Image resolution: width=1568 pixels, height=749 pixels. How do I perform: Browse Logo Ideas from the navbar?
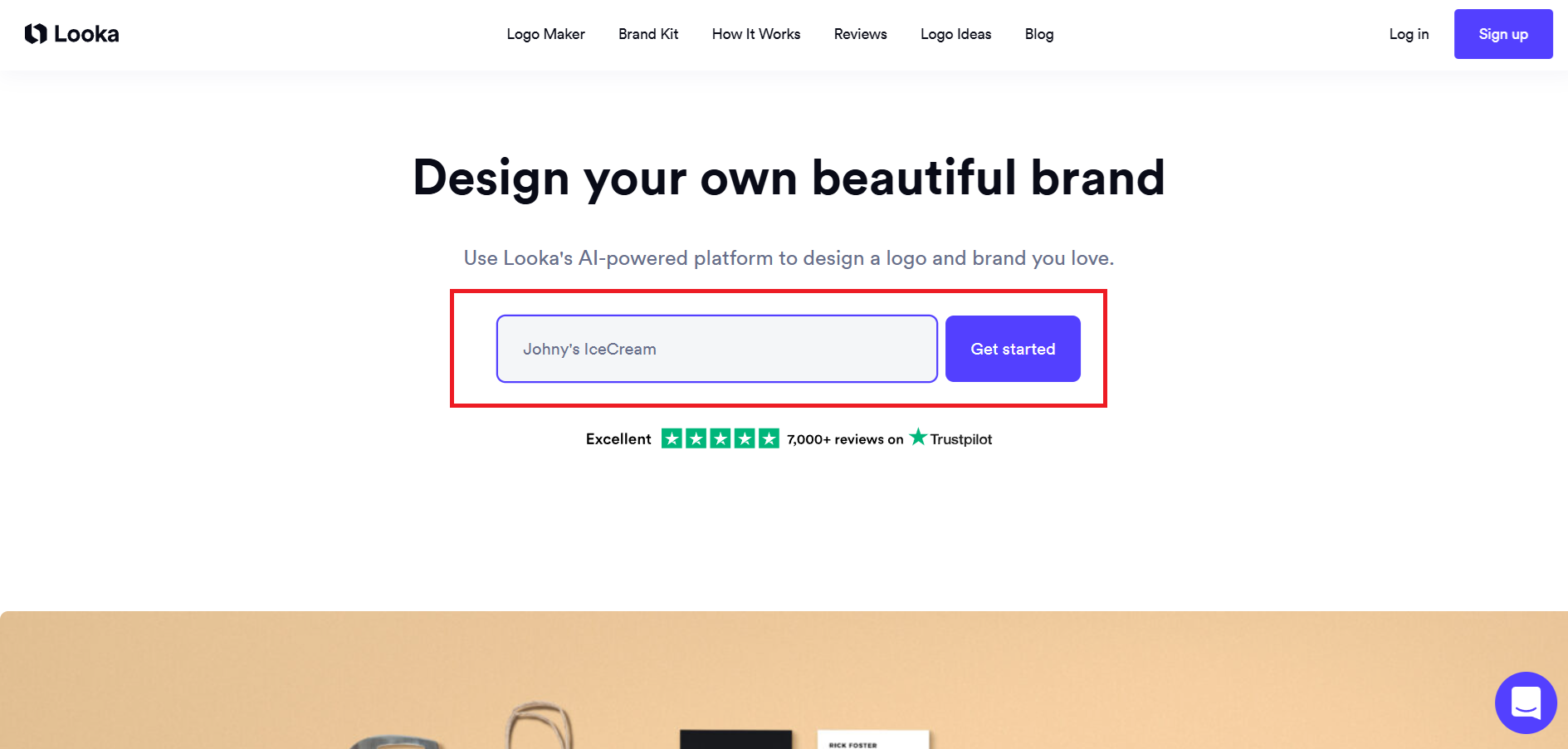point(955,34)
